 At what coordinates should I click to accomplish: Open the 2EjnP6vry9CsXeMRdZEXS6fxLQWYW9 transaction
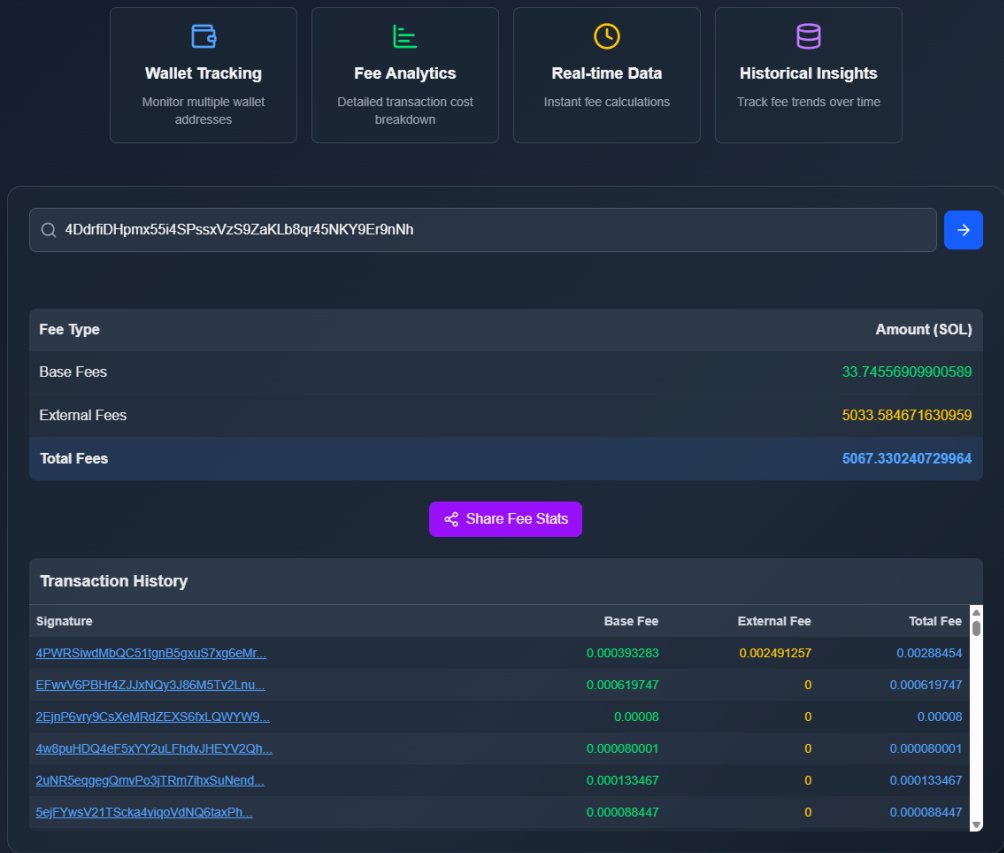coord(148,716)
